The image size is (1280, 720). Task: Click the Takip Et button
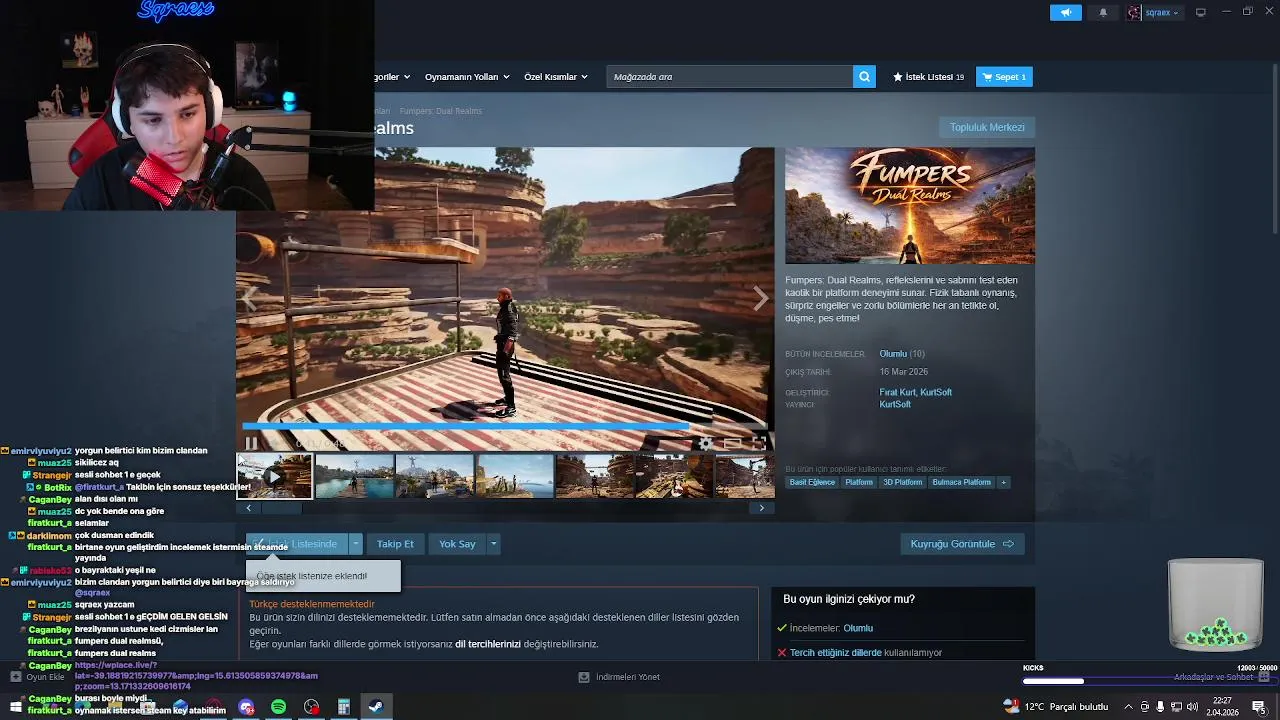click(395, 544)
